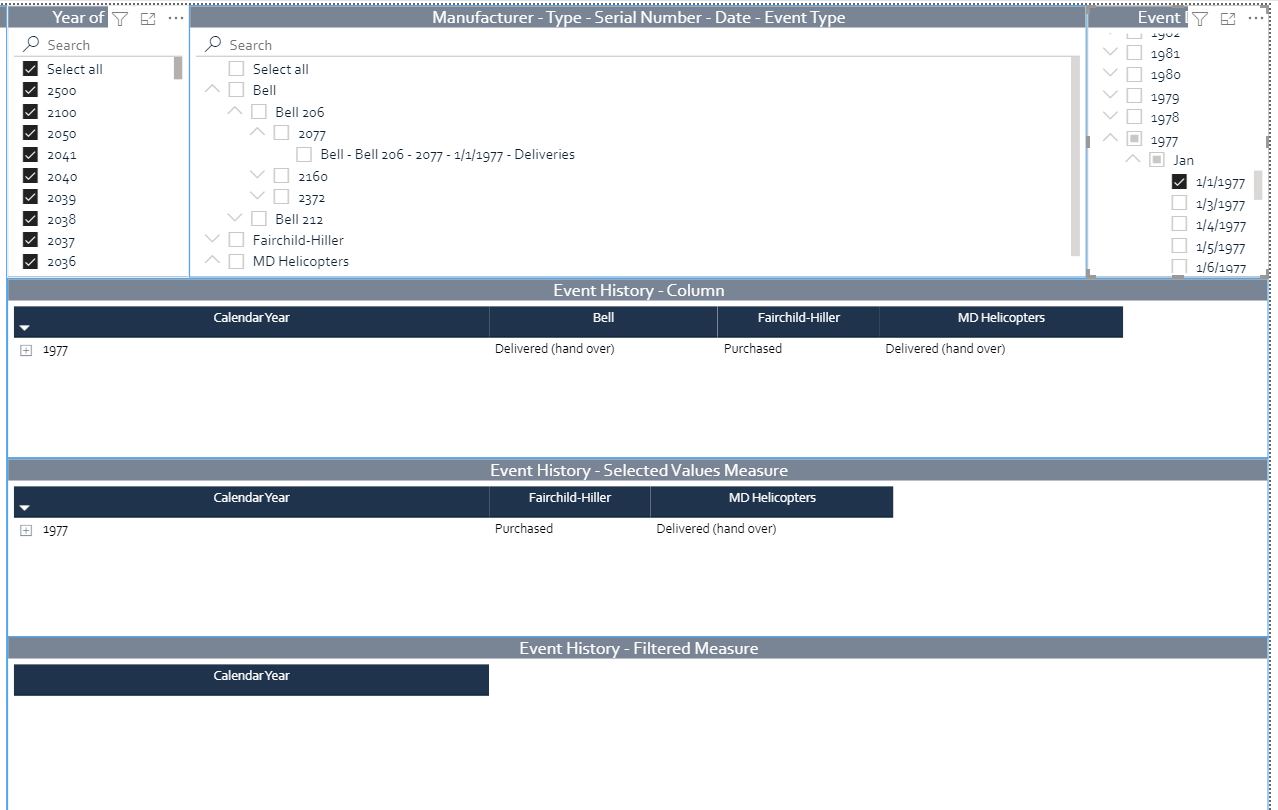Click drill arrow in Selected Values Measure header
Image resolution: width=1278 pixels, height=810 pixels.
(25, 508)
